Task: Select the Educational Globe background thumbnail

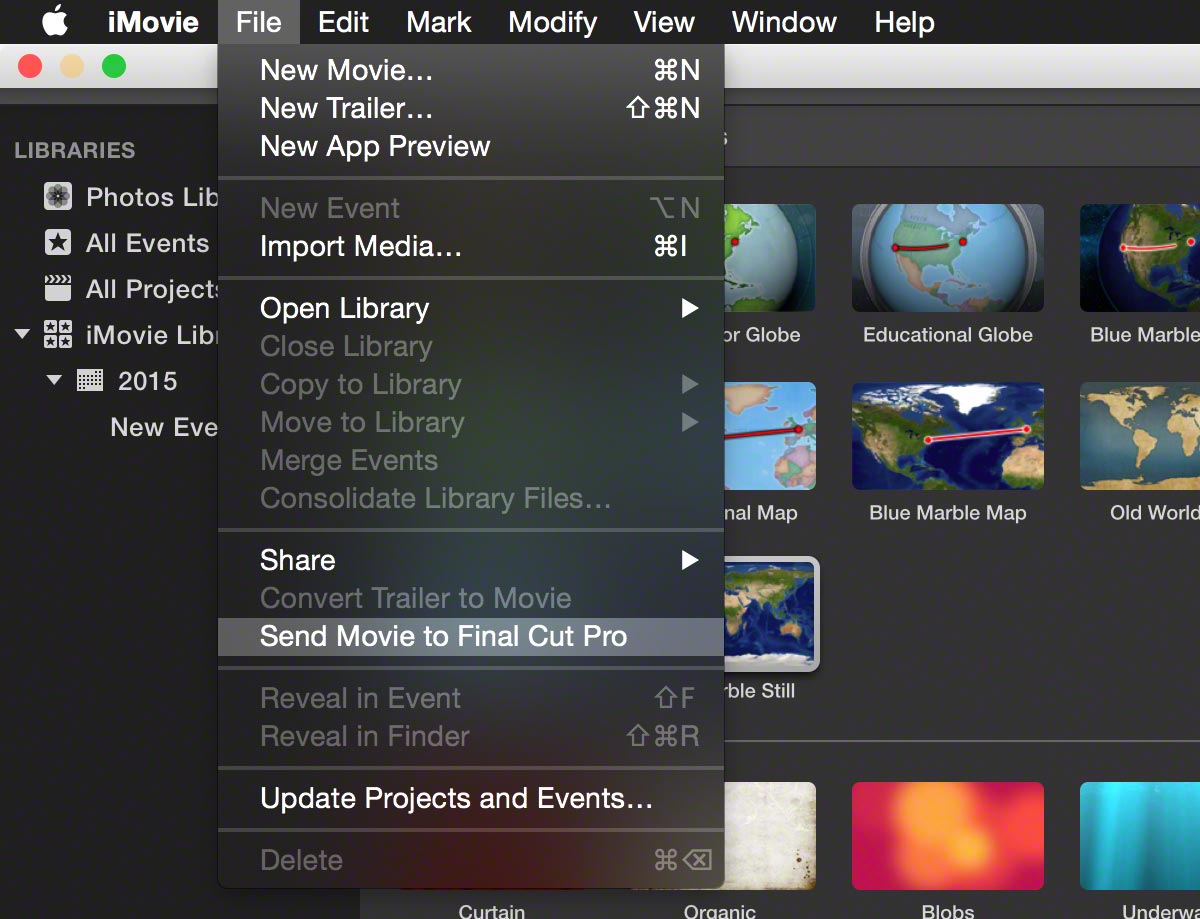Action: coord(948,258)
